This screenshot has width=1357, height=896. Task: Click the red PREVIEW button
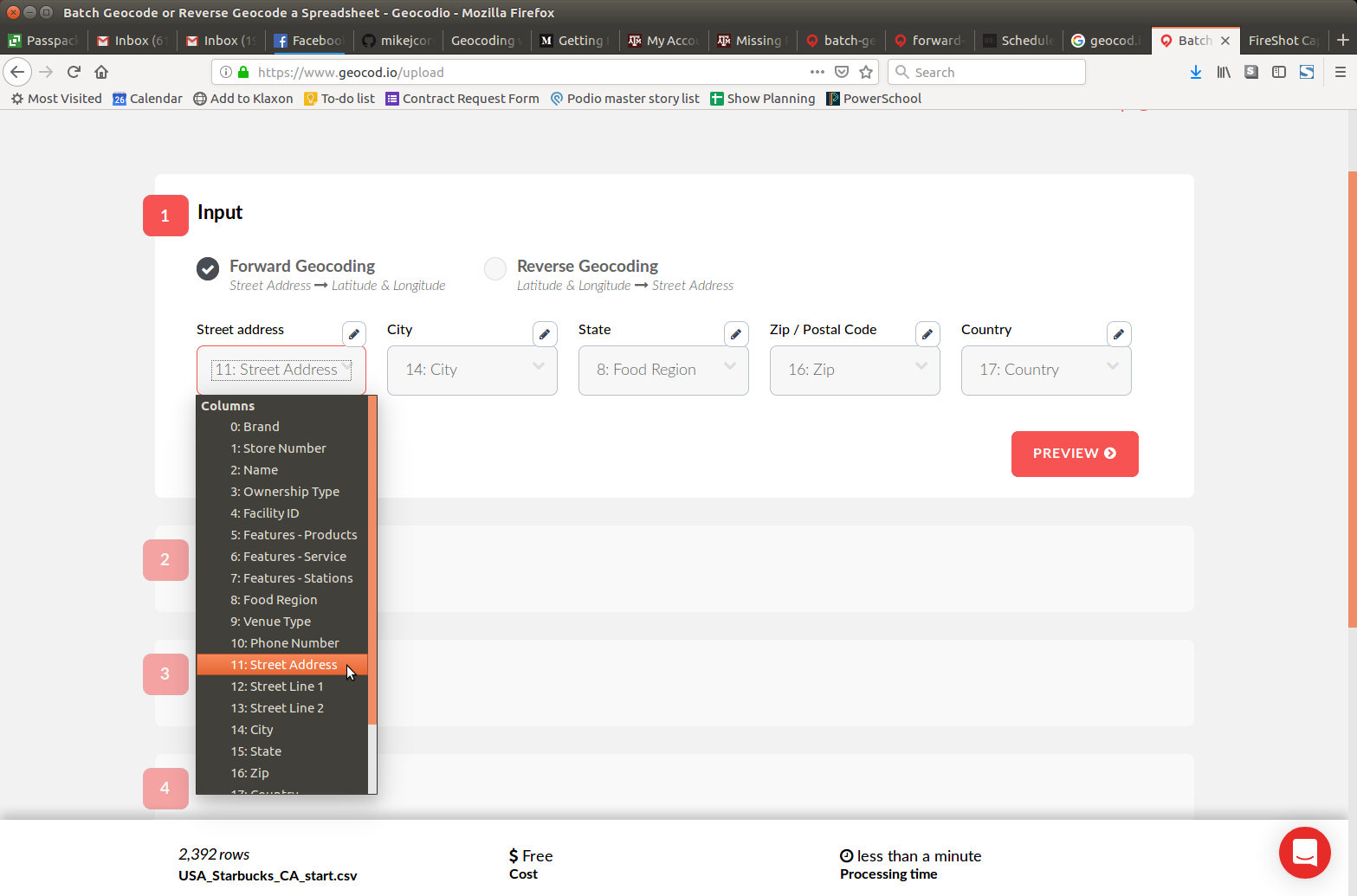click(x=1075, y=454)
